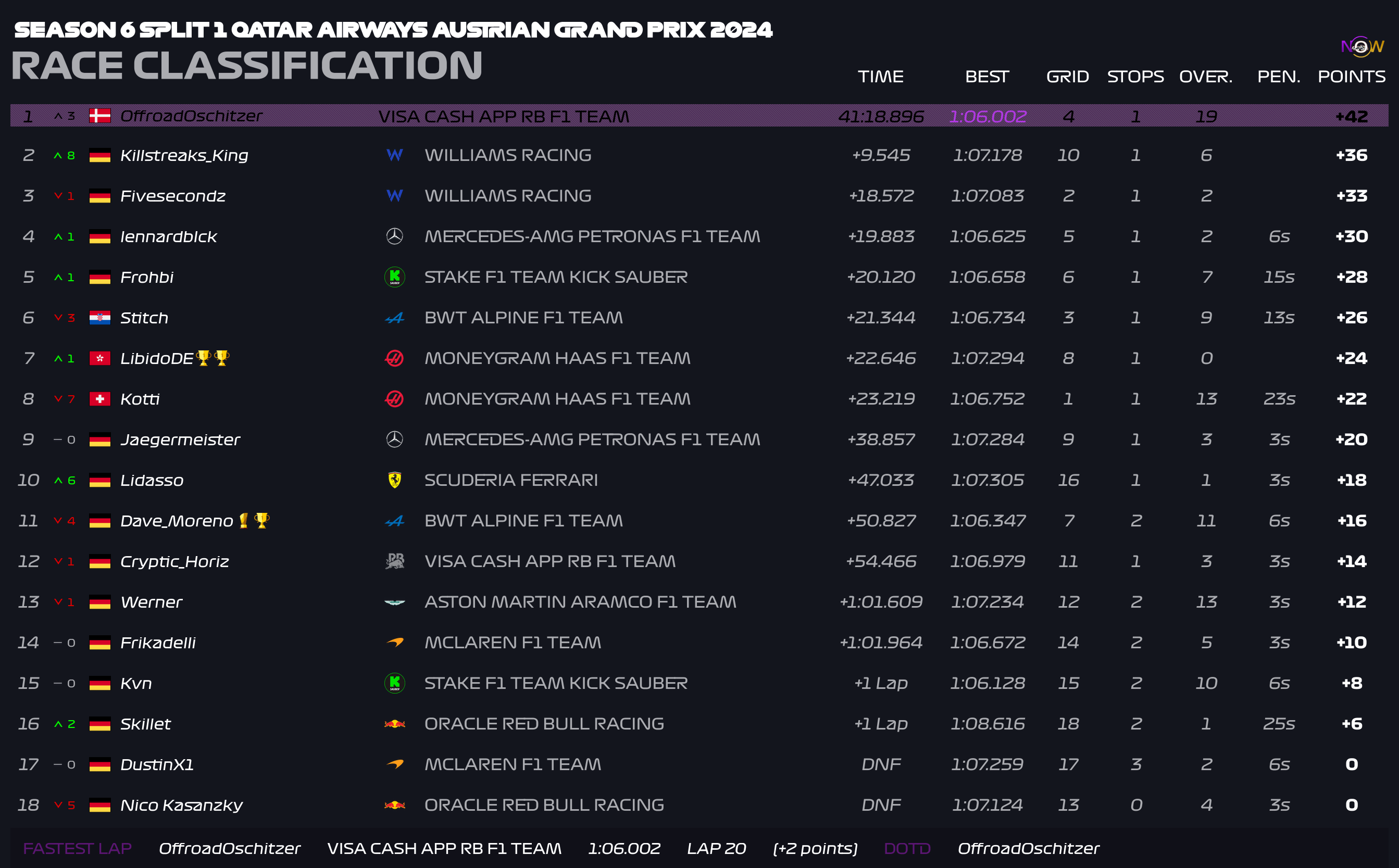Click the Hong Kong flag beside LibidoDE
This screenshot has width=1399, height=868.
pos(100,358)
